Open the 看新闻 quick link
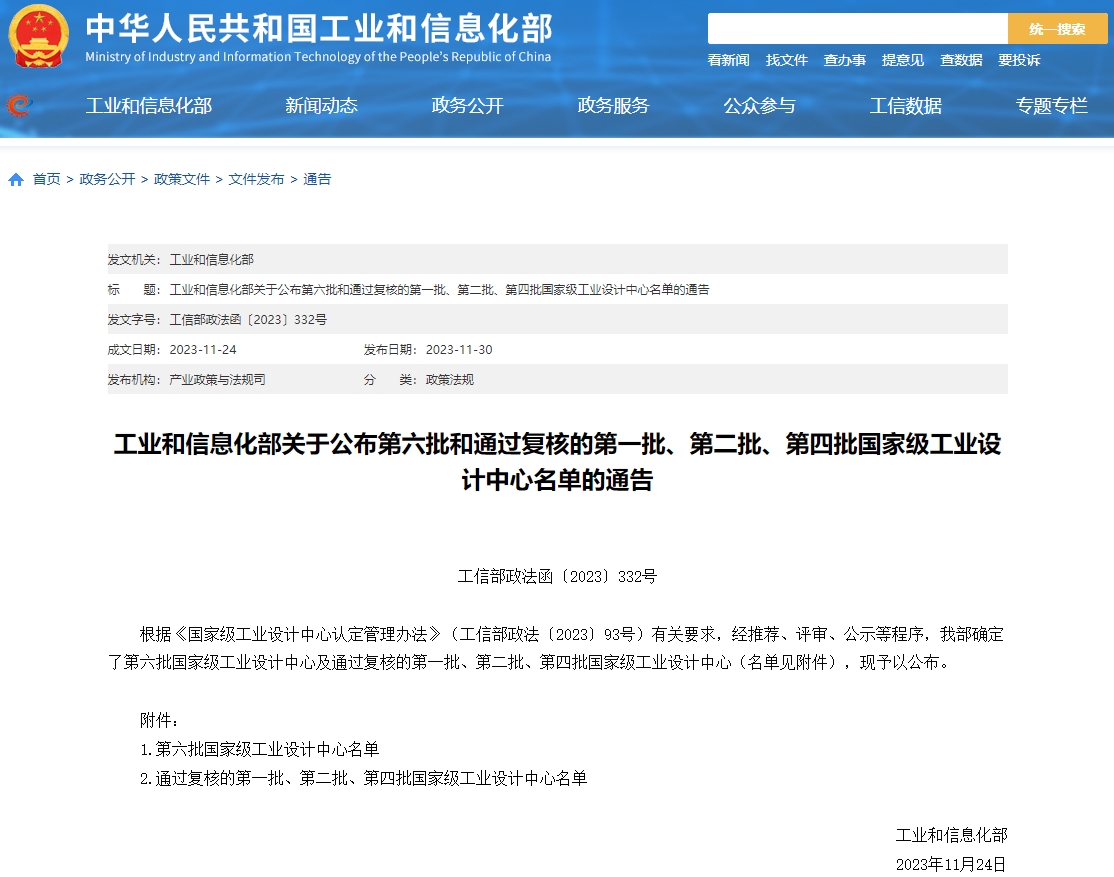The width and height of the screenshot is (1114, 877). pos(728,60)
